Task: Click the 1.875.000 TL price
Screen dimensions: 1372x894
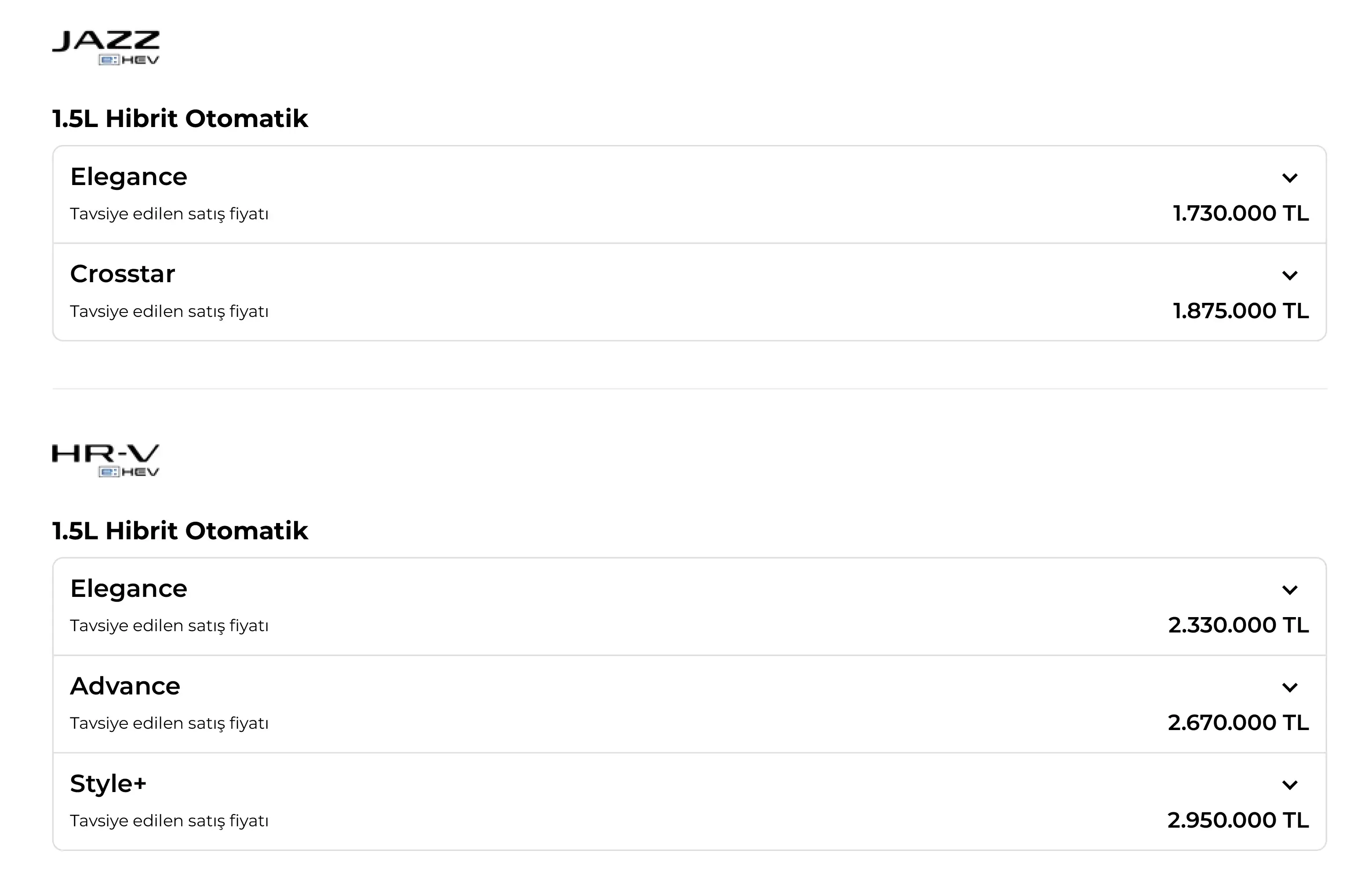Action: (x=1241, y=311)
